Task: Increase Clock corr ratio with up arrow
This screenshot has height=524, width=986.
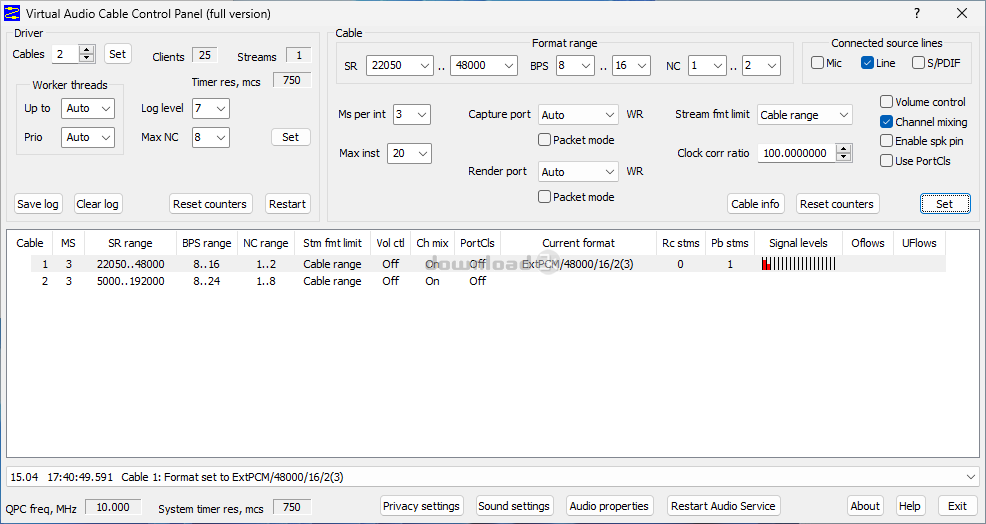Action: coord(844,148)
